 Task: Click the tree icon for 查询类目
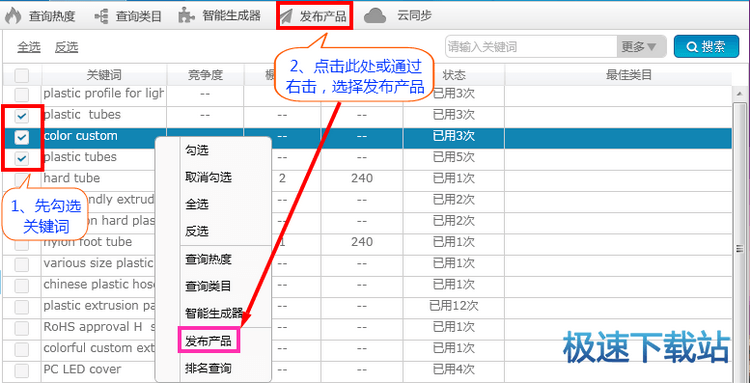pos(101,17)
